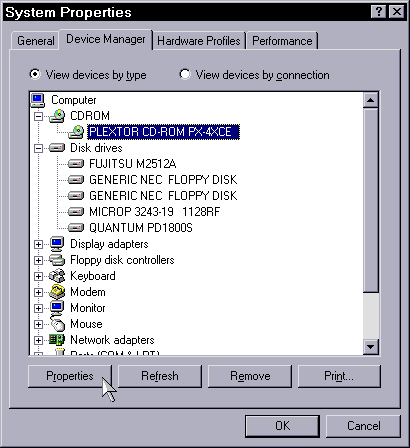This screenshot has height=448, width=410.
Task: Select the Disk drives category label
Action: 96,148
